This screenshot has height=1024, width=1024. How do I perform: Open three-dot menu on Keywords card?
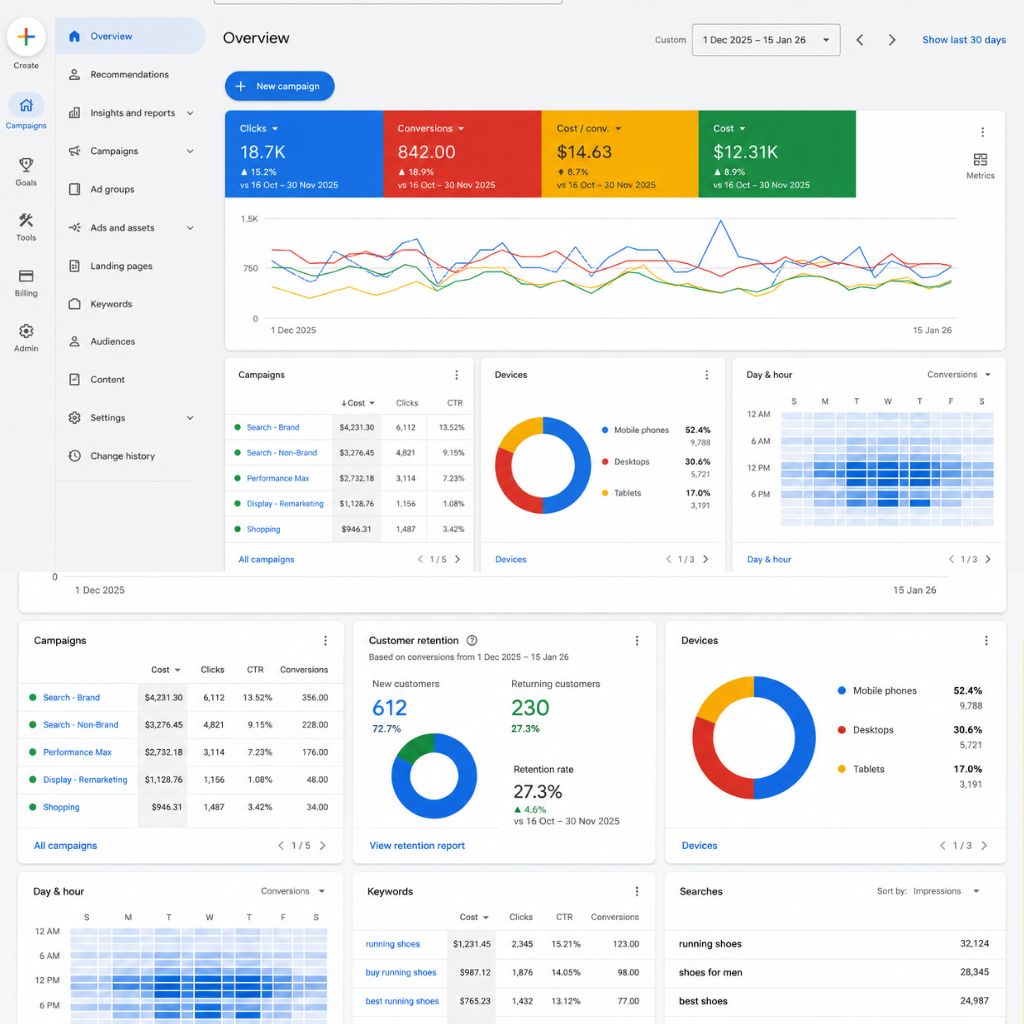(637, 891)
